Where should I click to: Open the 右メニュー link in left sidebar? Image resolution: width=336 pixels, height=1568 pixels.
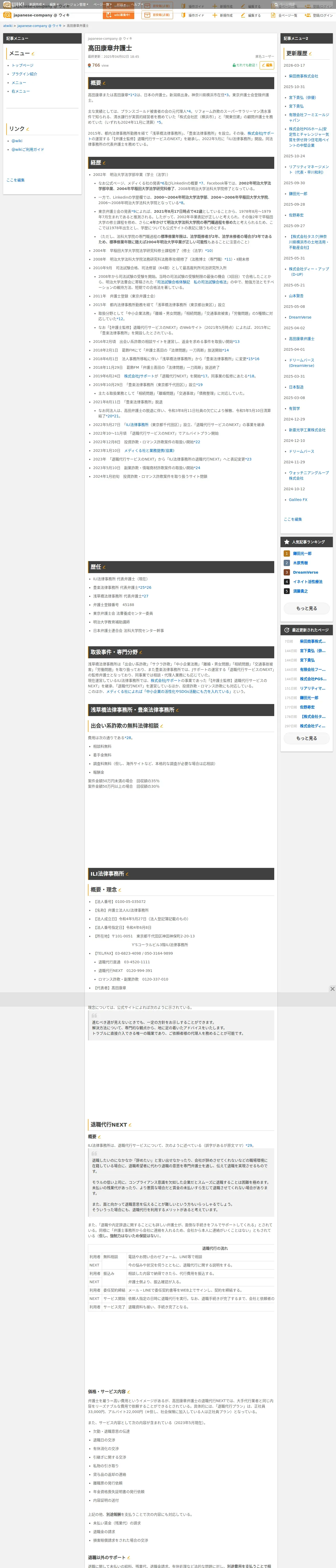(21, 91)
